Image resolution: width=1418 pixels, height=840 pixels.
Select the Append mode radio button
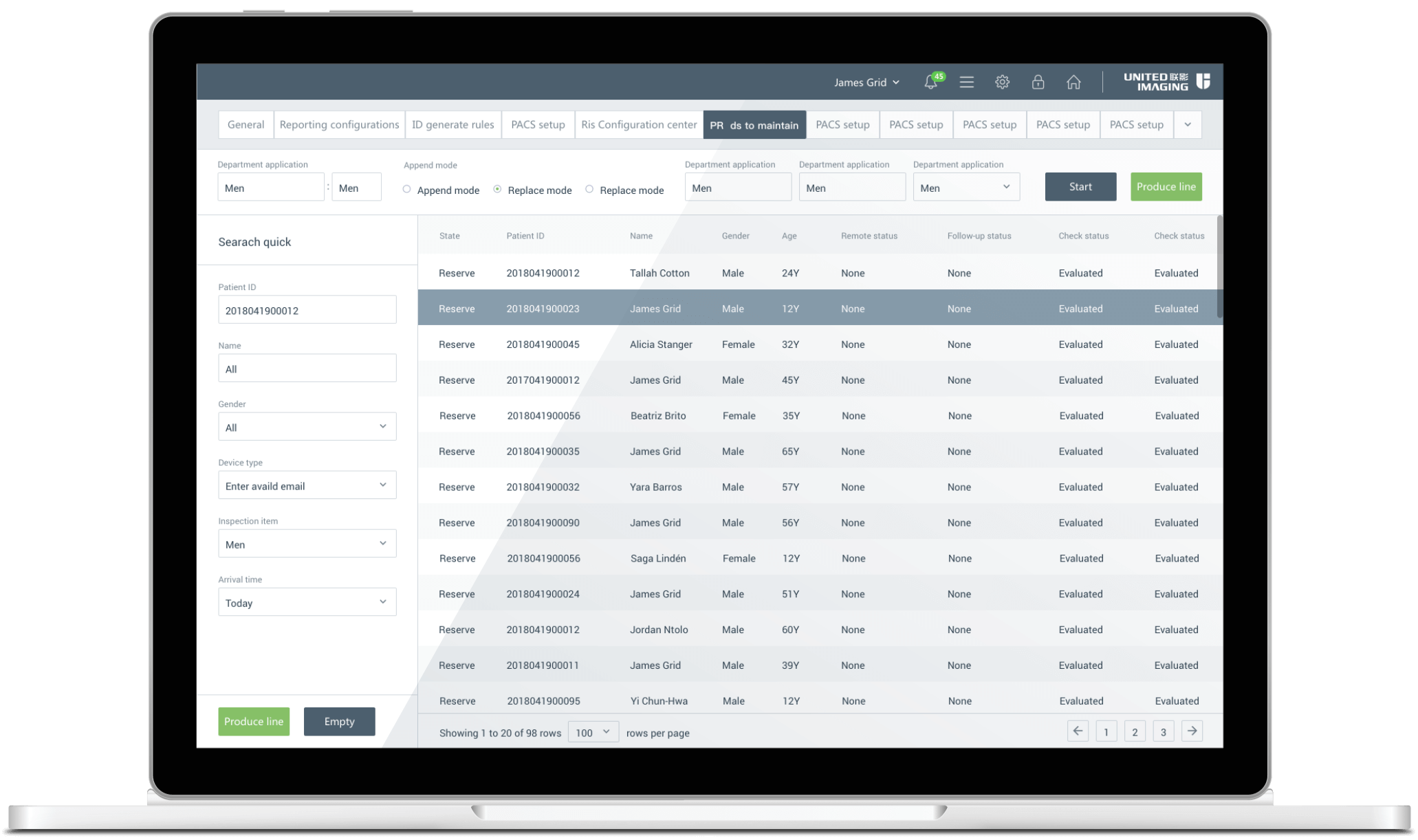pyautogui.click(x=407, y=189)
